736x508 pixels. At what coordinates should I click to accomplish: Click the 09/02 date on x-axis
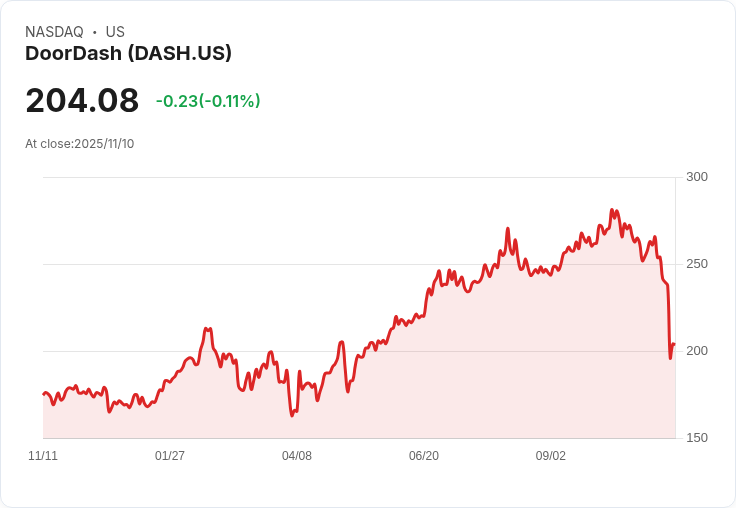click(551, 456)
